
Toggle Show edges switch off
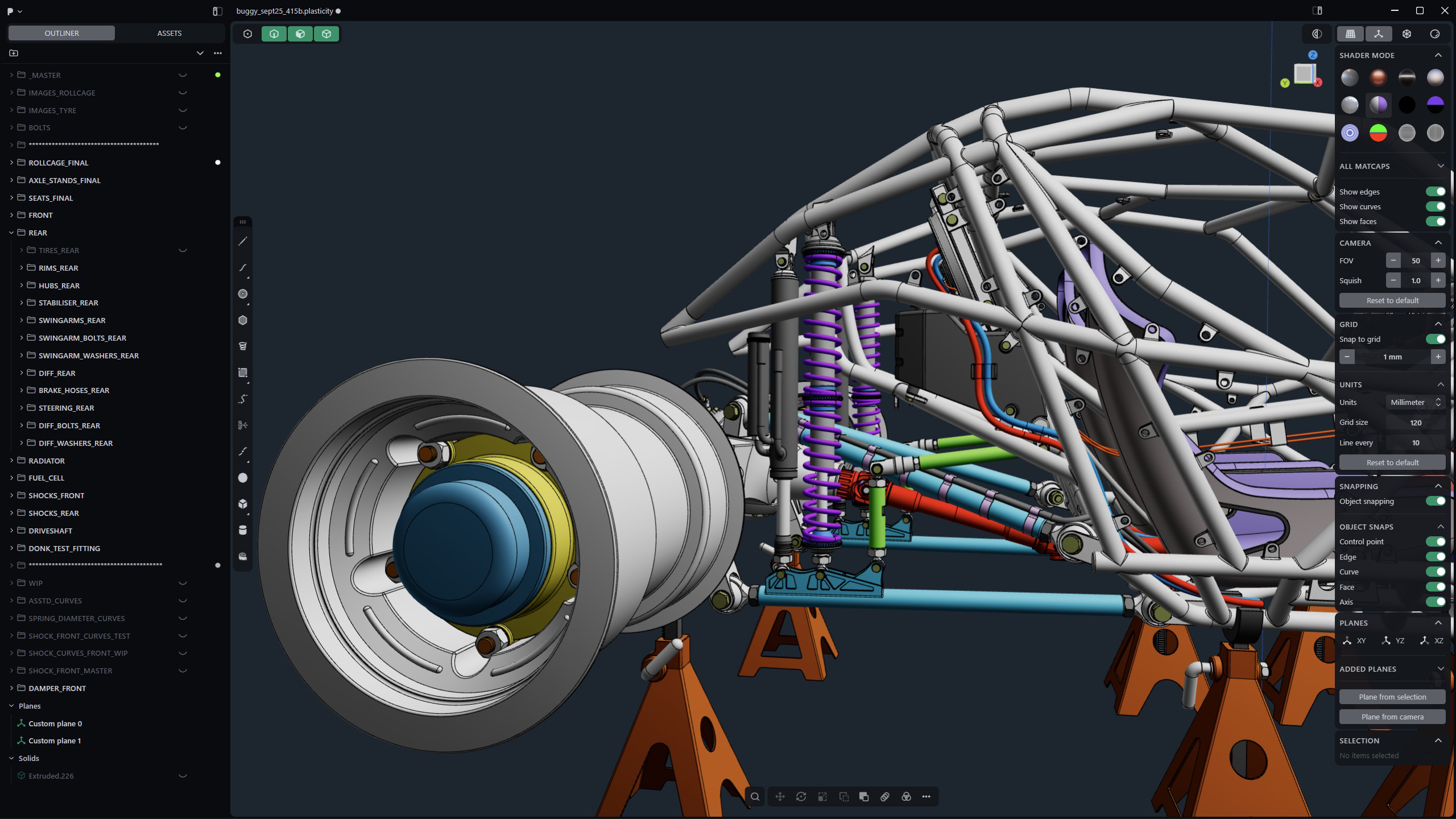pyautogui.click(x=1435, y=192)
